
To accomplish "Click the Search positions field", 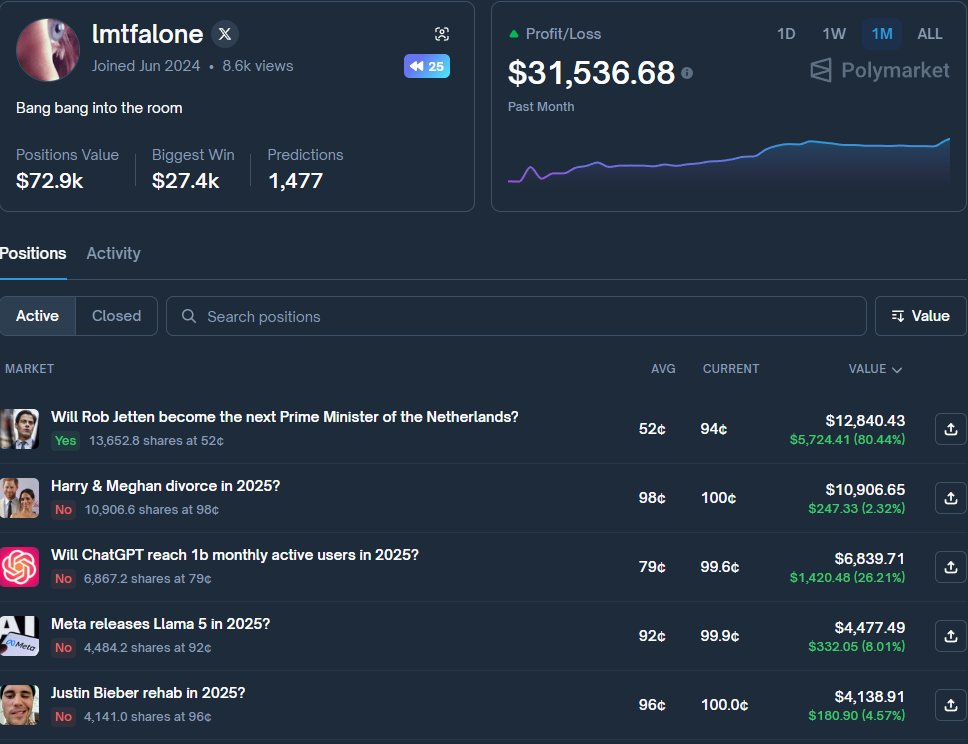I will point(516,316).
